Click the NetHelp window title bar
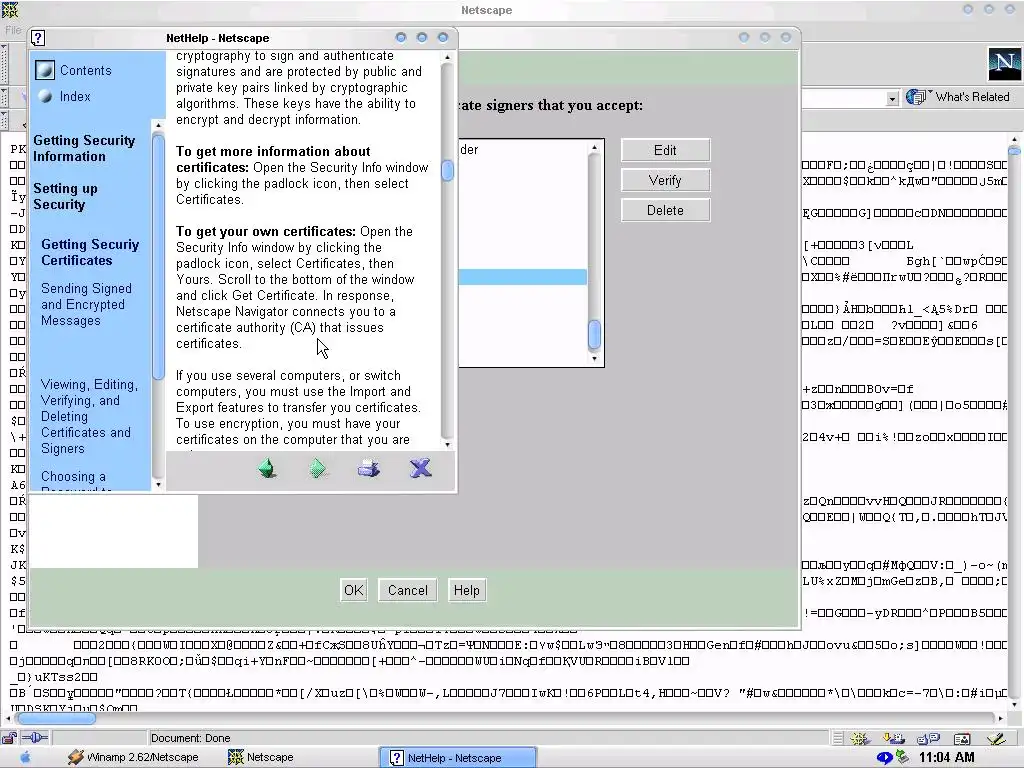The width and height of the screenshot is (1024, 768). [x=217, y=38]
